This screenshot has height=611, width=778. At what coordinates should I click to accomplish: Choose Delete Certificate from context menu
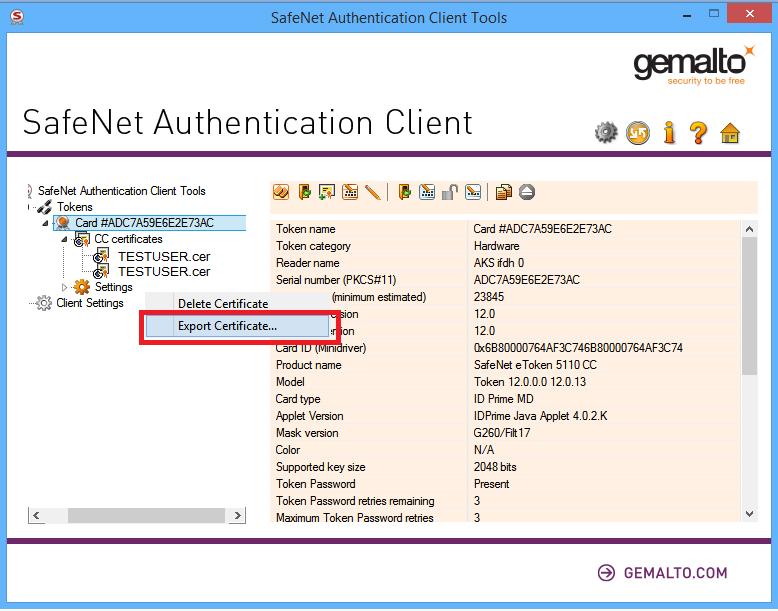click(223, 303)
